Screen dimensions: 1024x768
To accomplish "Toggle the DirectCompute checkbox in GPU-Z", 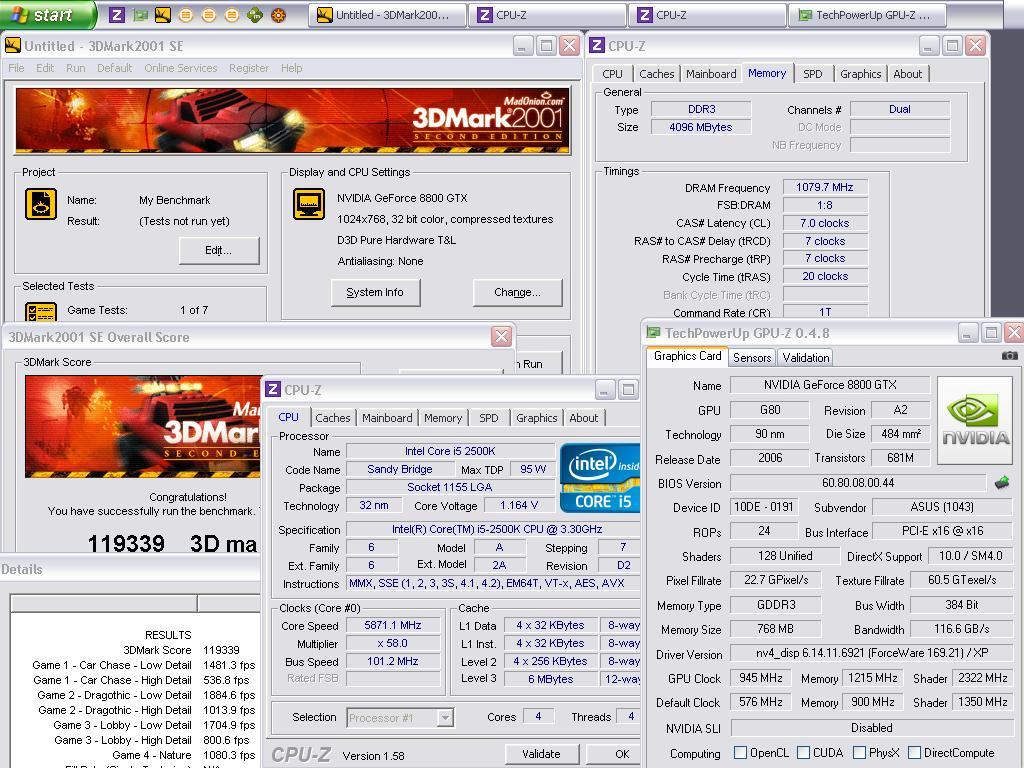I will pyautogui.click(x=914, y=753).
